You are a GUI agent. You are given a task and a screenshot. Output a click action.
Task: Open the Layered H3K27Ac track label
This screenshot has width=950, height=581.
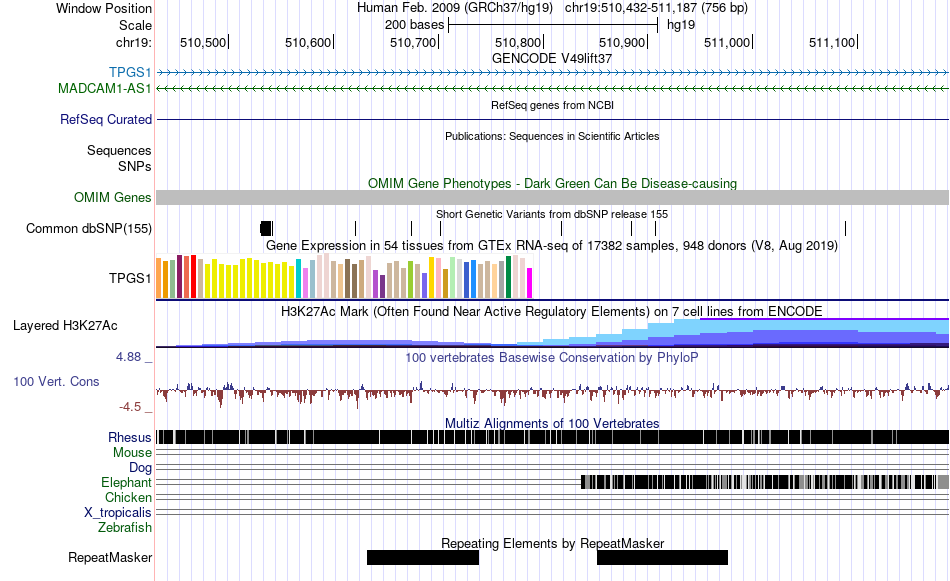(x=65, y=325)
